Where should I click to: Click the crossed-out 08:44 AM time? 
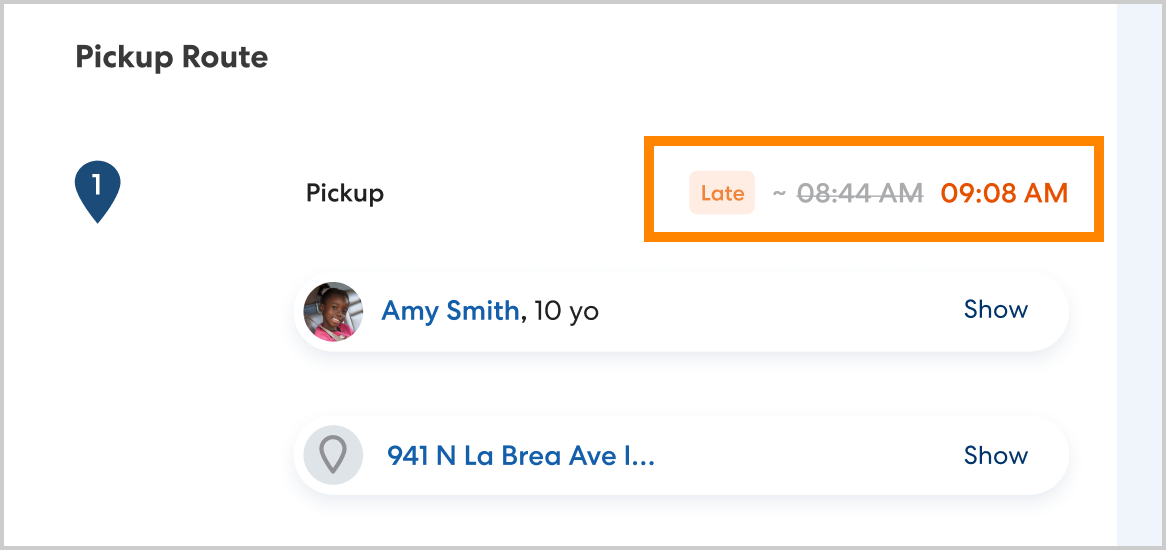click(860, 193)
